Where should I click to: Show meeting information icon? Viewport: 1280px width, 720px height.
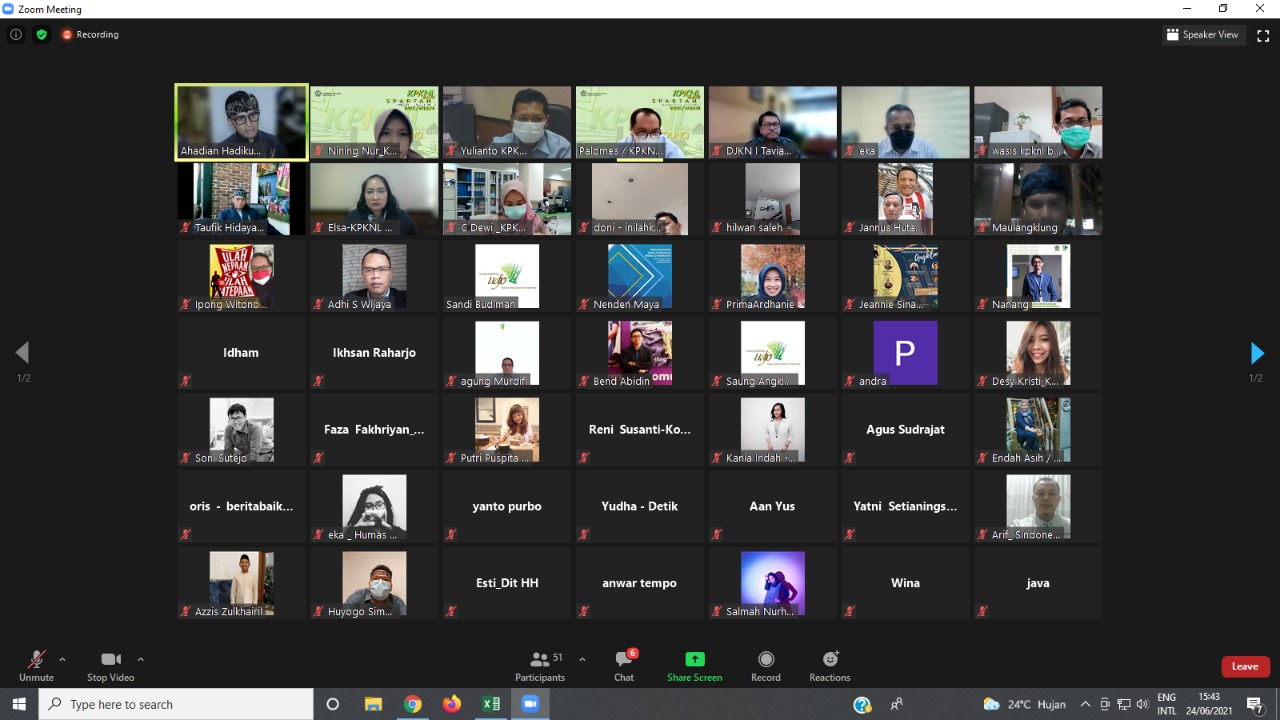[x=16, y=34]
